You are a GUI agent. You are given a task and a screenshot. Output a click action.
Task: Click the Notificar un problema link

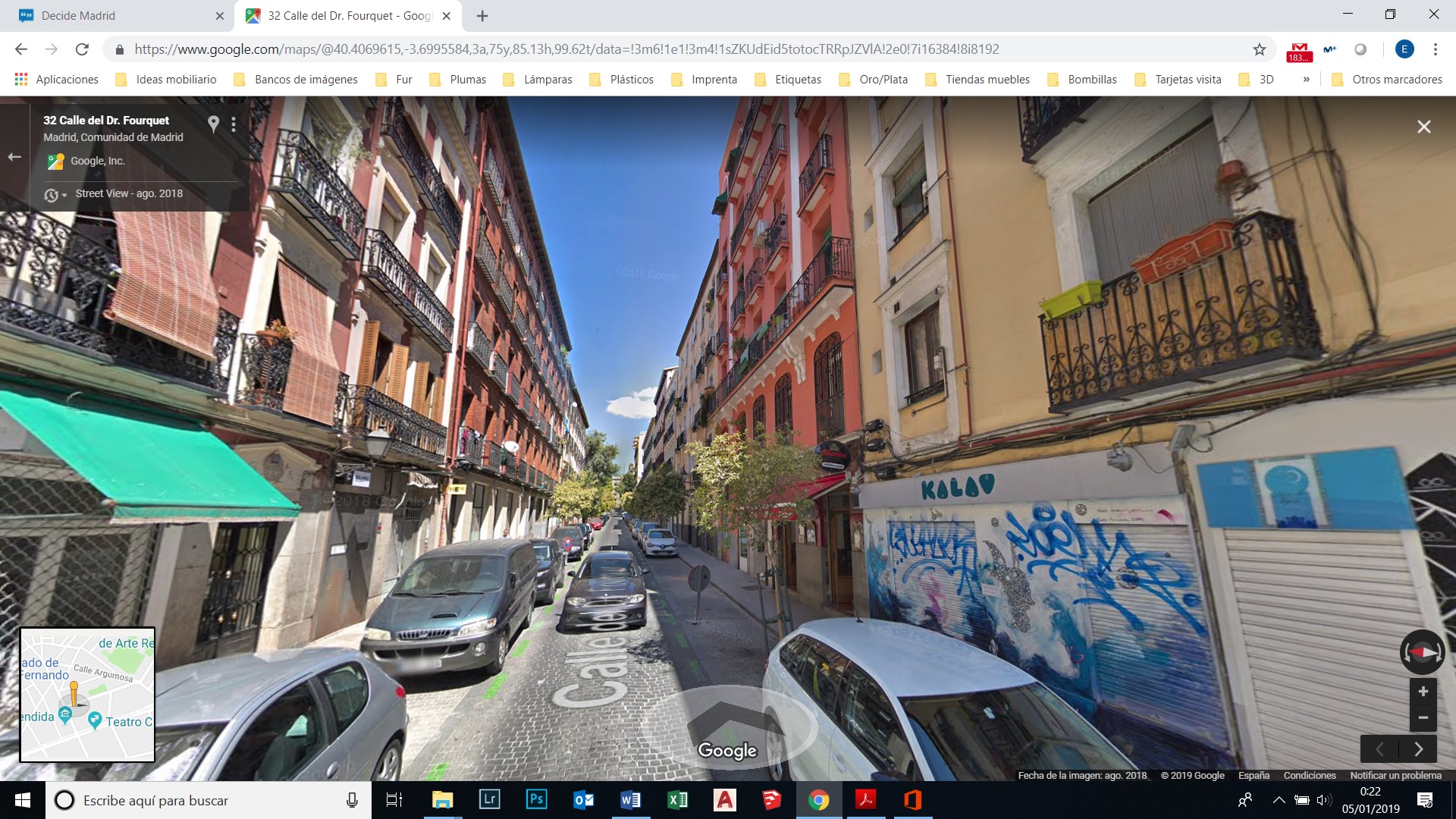click(x=1395, y=775)
